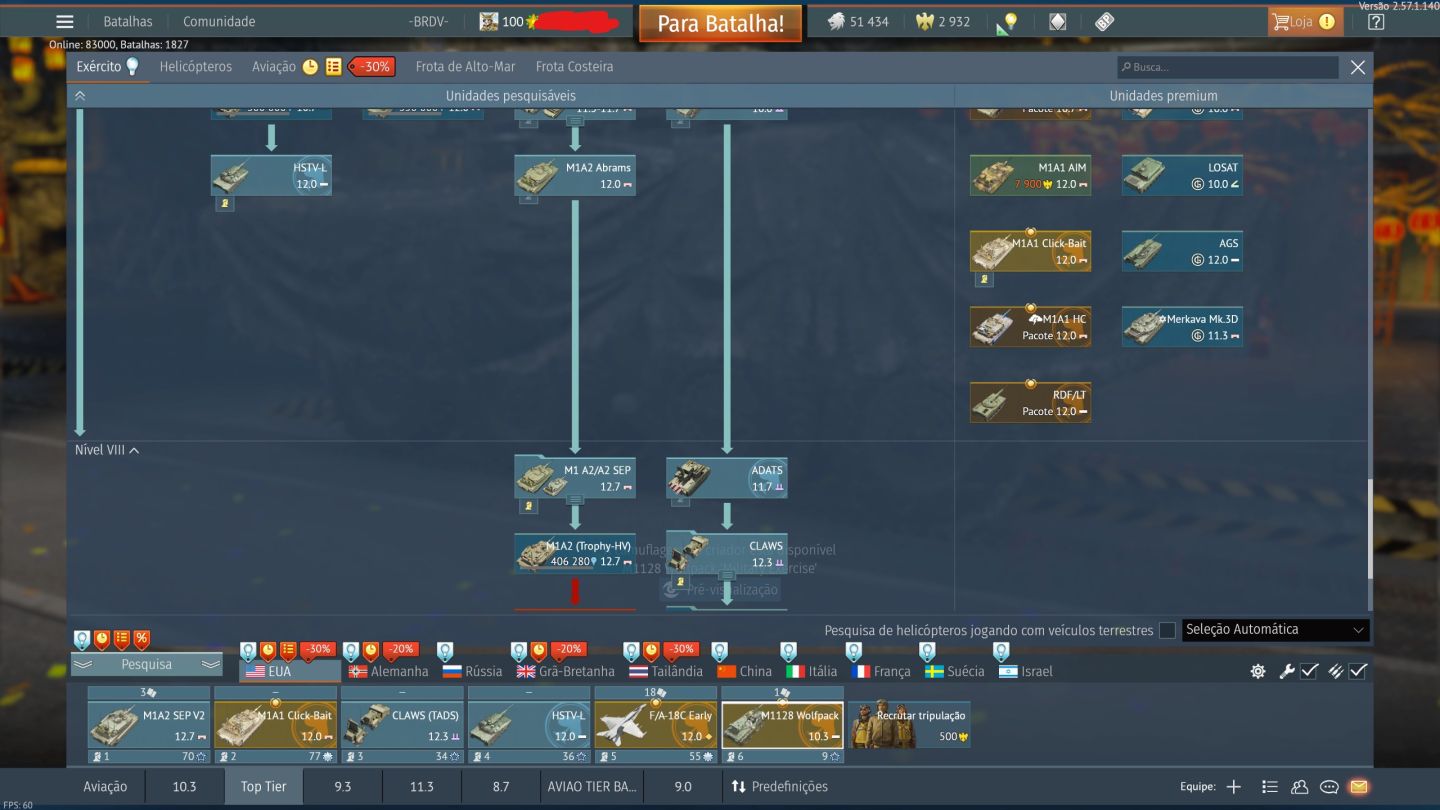Select the Merkava Mk.3D premium vehicle

(1182, 327)
